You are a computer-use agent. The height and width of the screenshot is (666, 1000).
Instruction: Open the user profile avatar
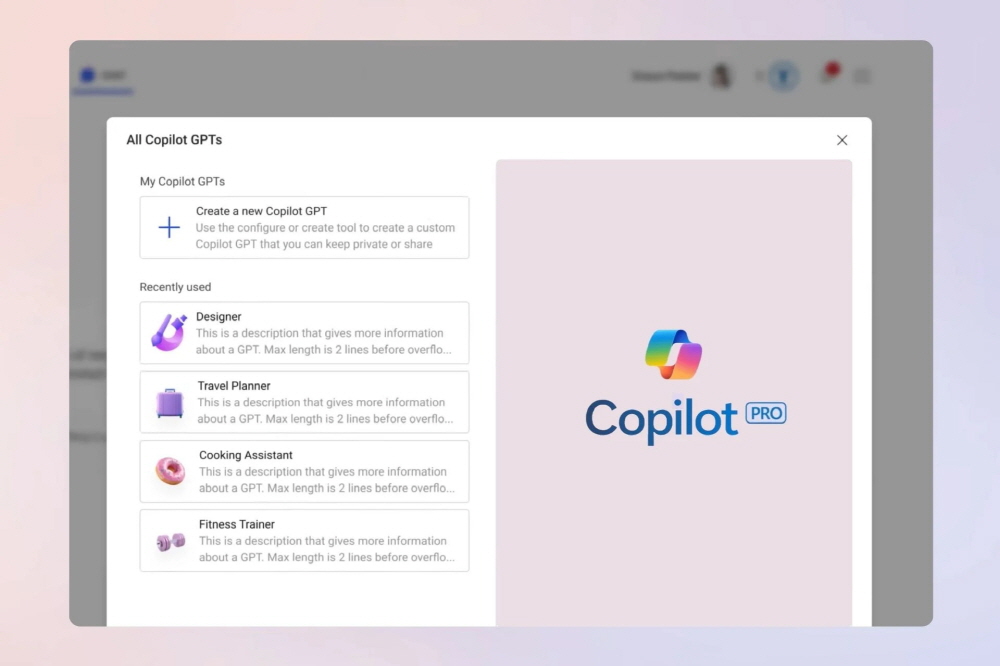coord(720,76)
